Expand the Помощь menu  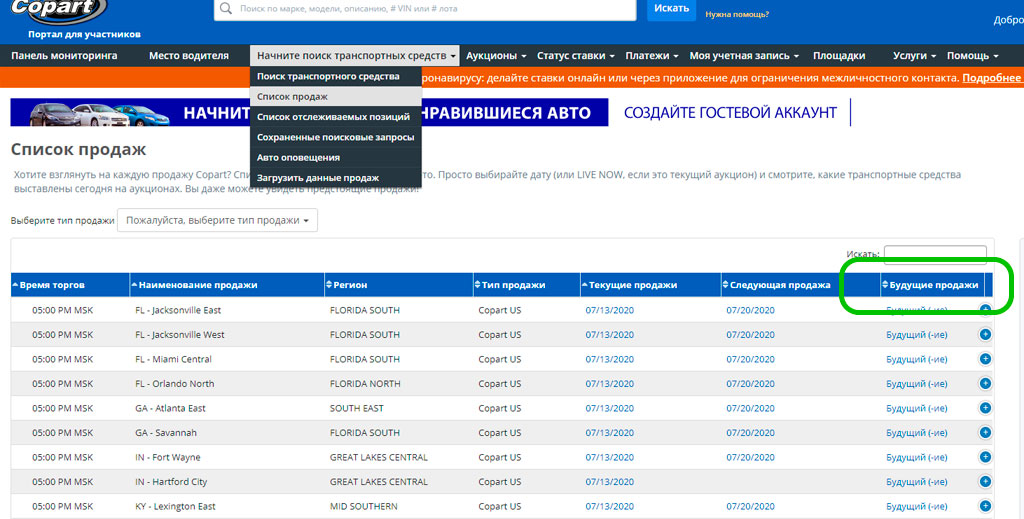972,55
